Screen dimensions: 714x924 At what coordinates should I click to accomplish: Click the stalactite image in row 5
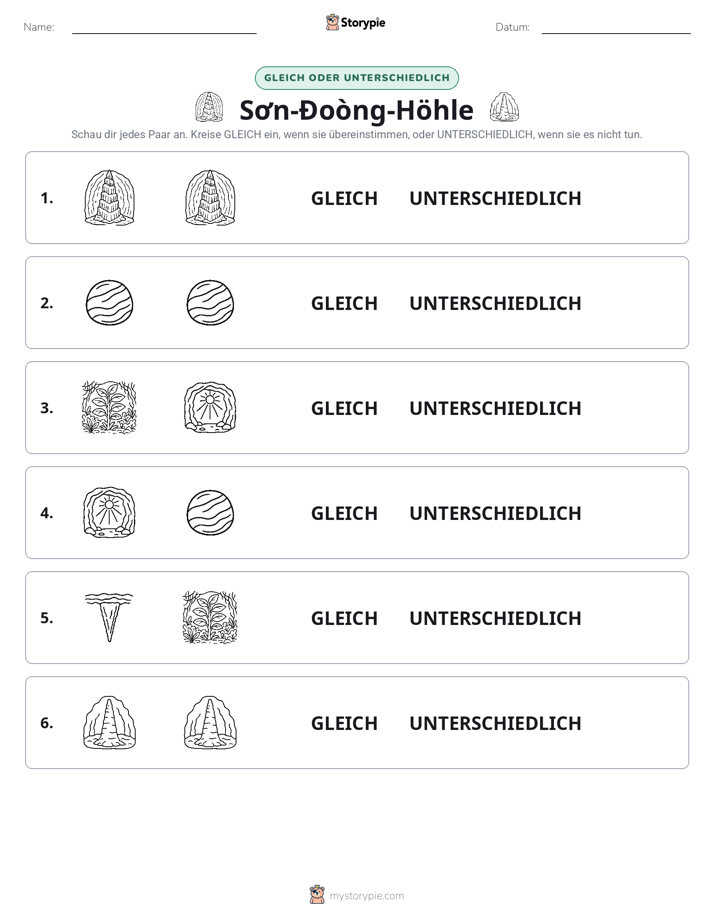pyautogui.click(x=109, y=617)
